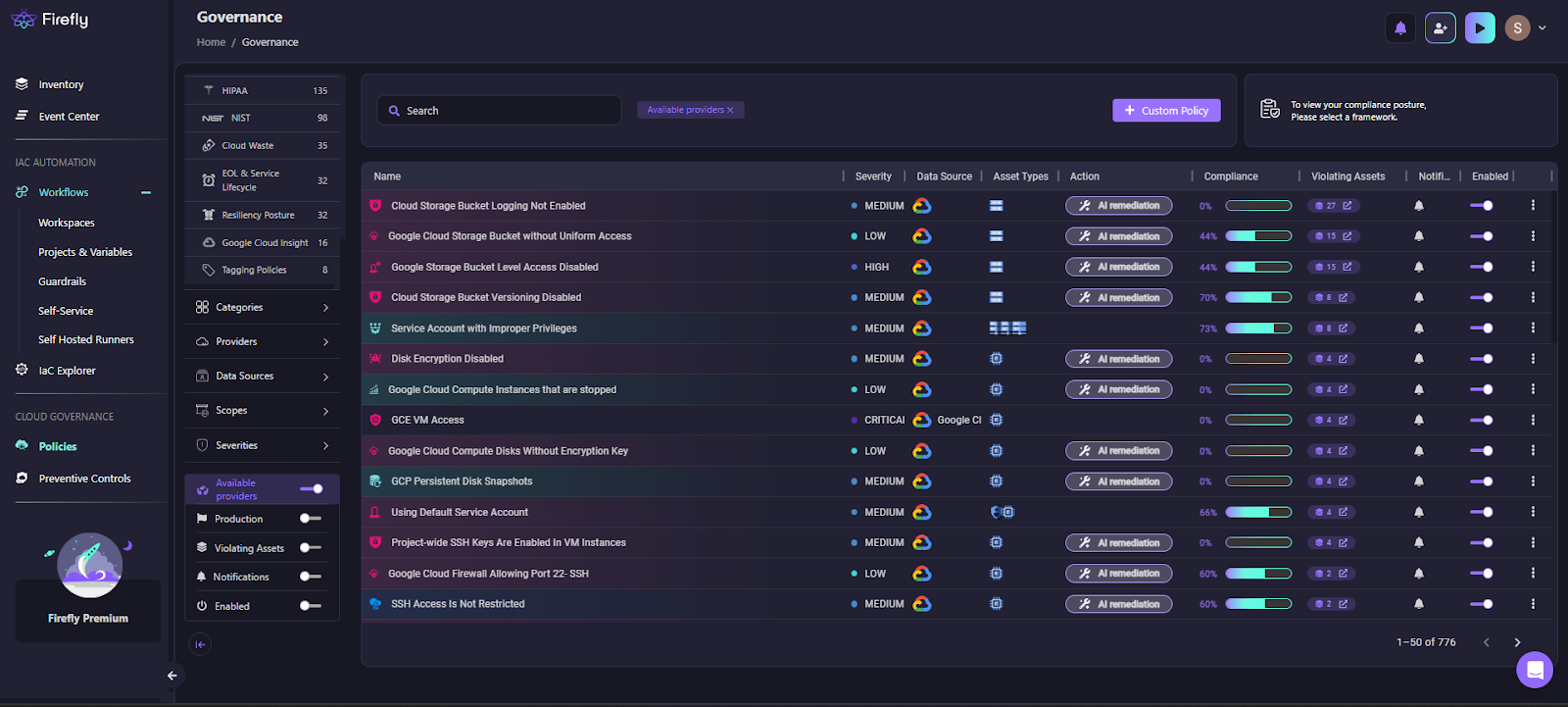Screen dimensions: 1568x707
Task: Click AI remediation for Disk Encryption Disabled
Action: (1118, 359)
